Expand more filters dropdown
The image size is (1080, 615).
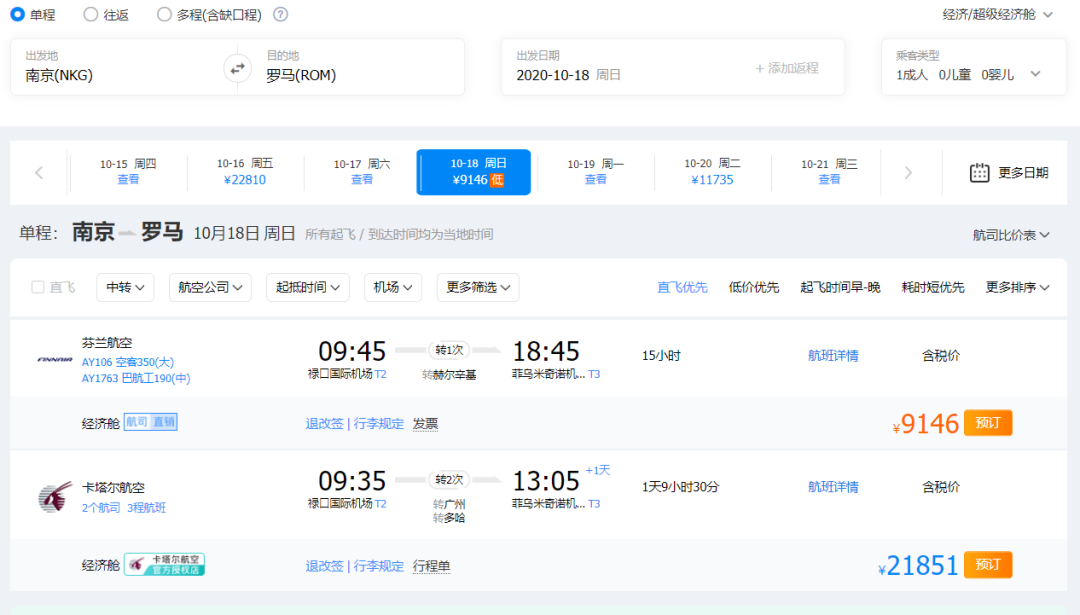pyautogui.click(x=478, y=287)
